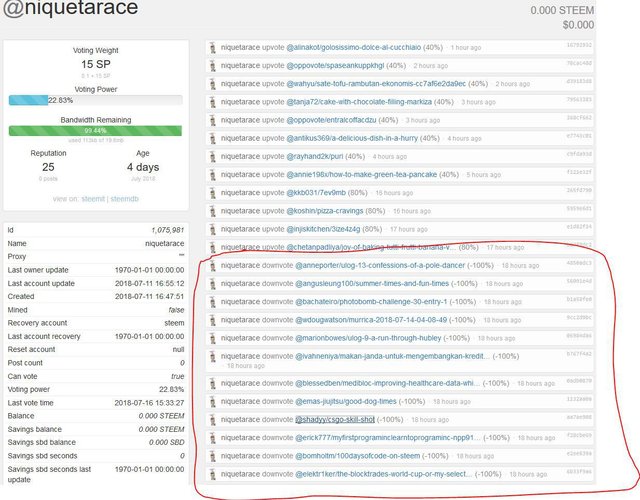The width and height of the screenshot is (640, 500).
Task: Open @tanja72 cake-with-chocolate-filling post link
Action: [359, 102]
